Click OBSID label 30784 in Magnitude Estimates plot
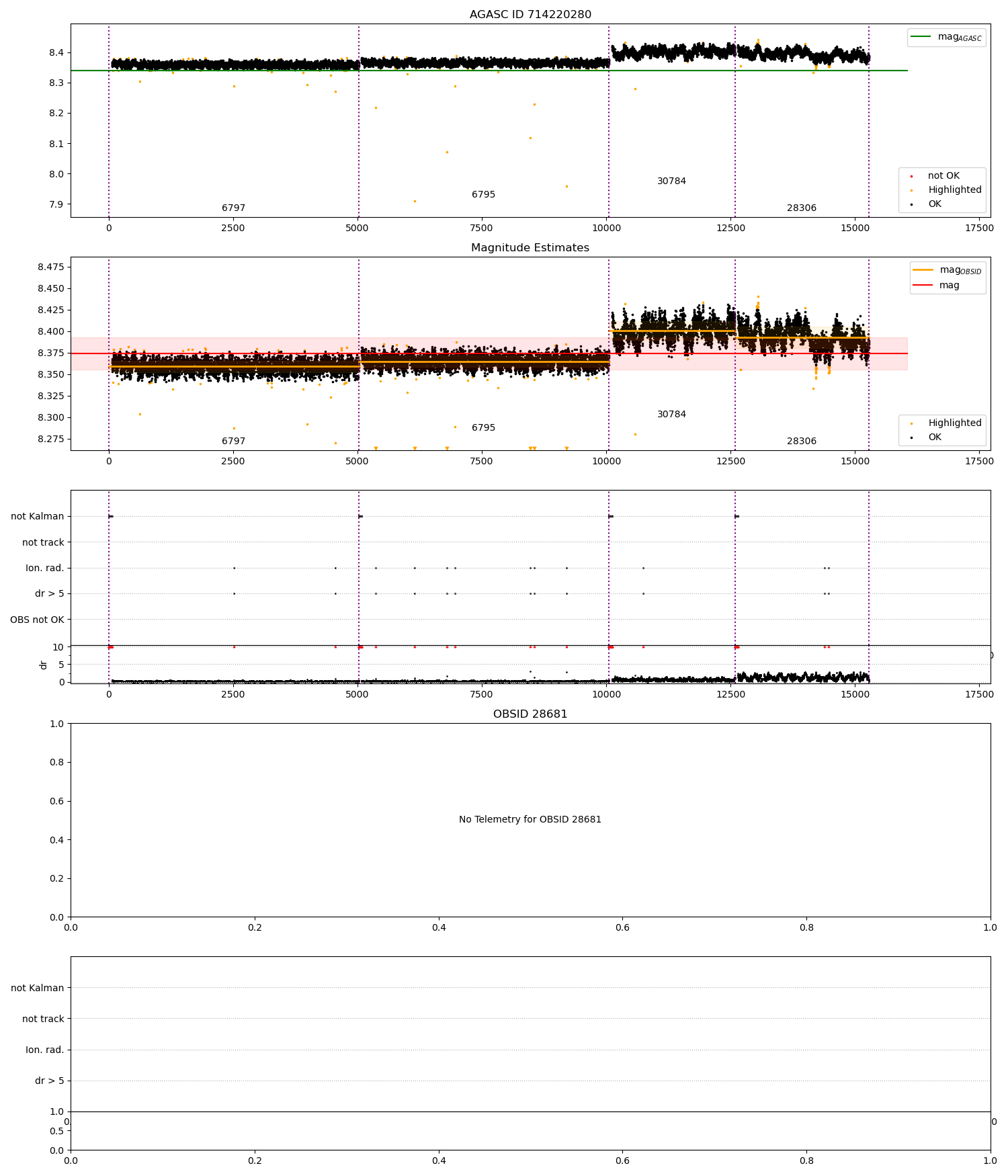The height and width of the screenshot is (1176, 1008). point(671,415)
